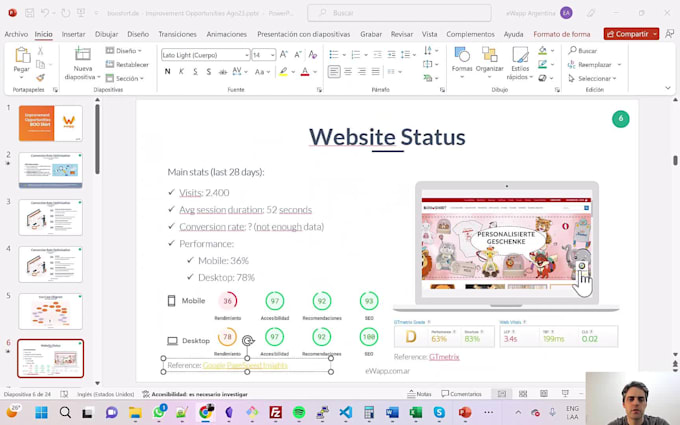Open the Organizar arrange menu
Screen dimensions: 680x425
pos(490,63)
